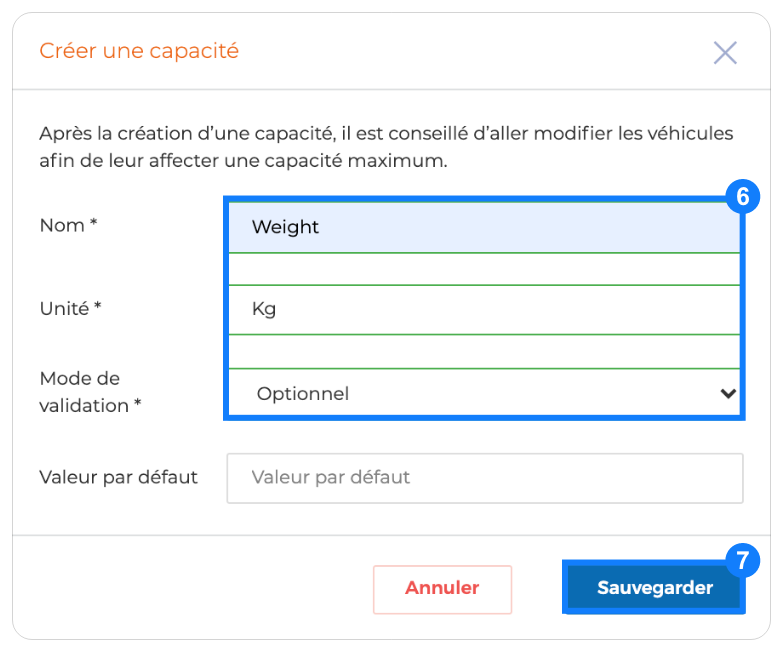Open the Optionnel select box
This screenshot has width=782, height=651.
click(x=484, y=393)
